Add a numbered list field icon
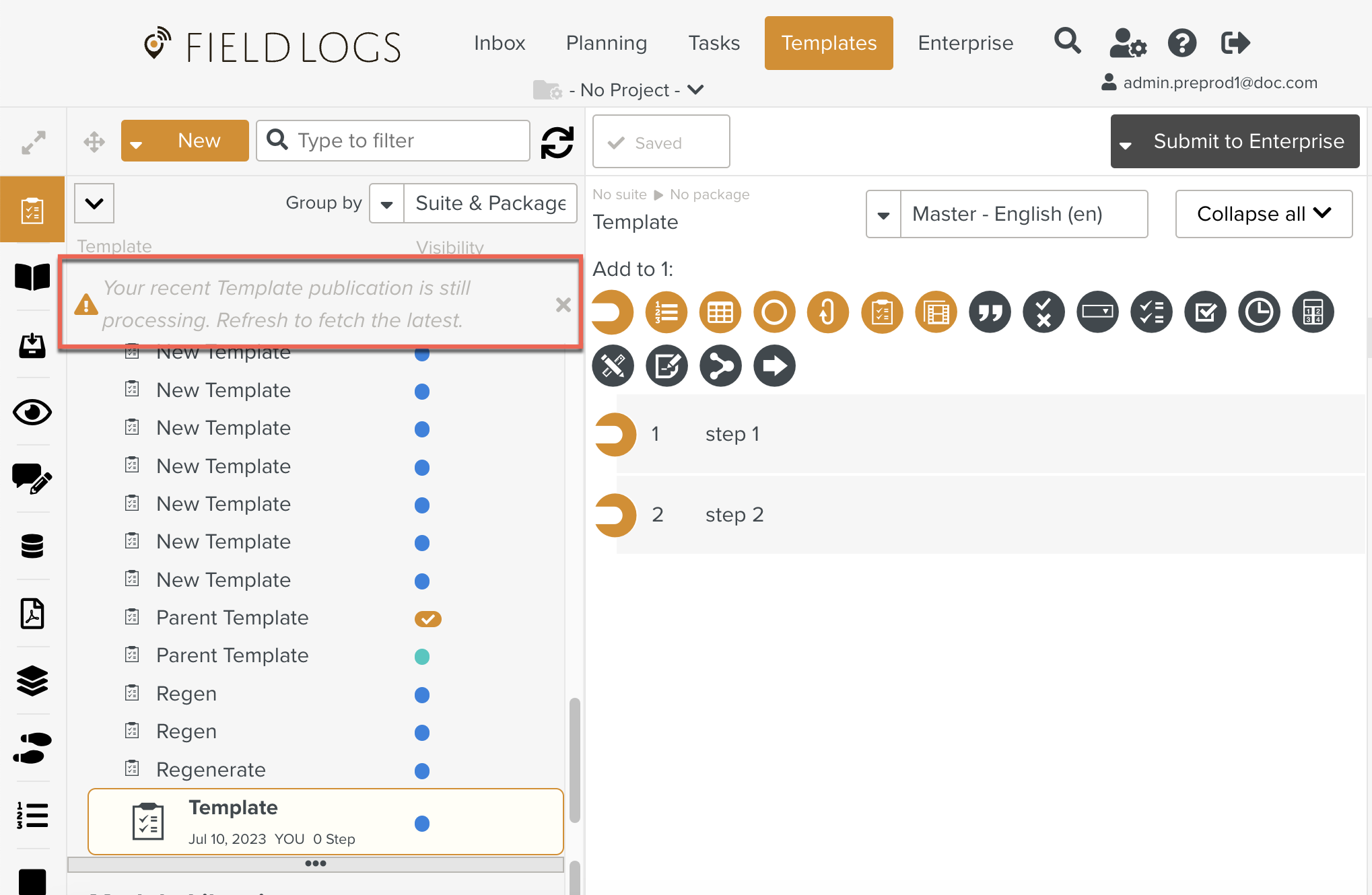1372x895 pixels. (x=666, y=312)
